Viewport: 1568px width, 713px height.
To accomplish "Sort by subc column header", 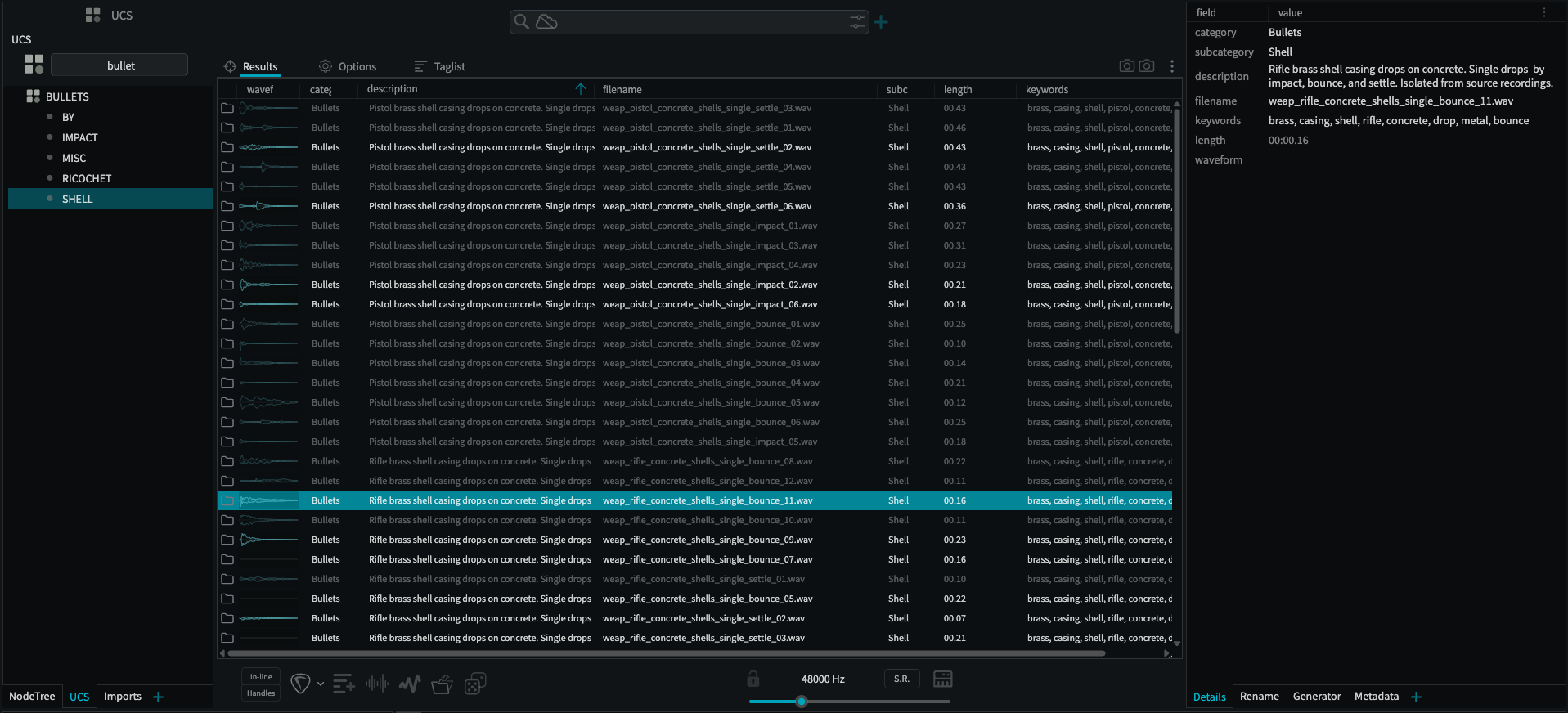I will point(896,89).
